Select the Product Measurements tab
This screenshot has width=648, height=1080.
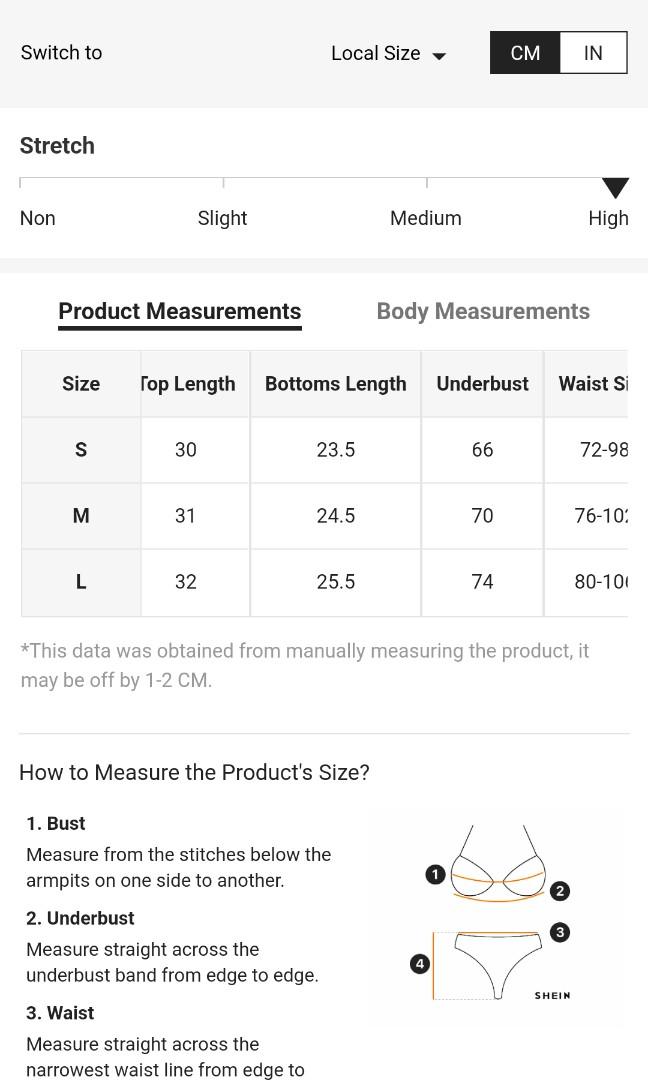coord(180,311)
